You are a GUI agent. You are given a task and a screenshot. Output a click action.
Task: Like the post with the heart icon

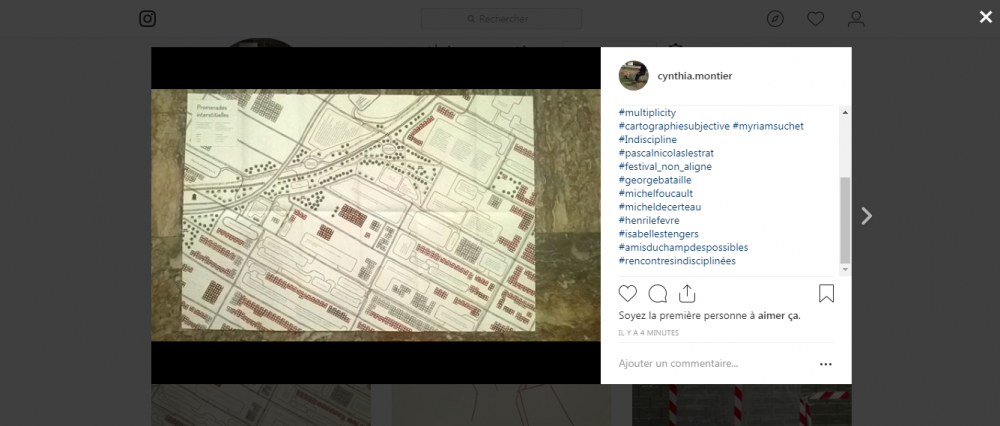click(x=628, y=293)
